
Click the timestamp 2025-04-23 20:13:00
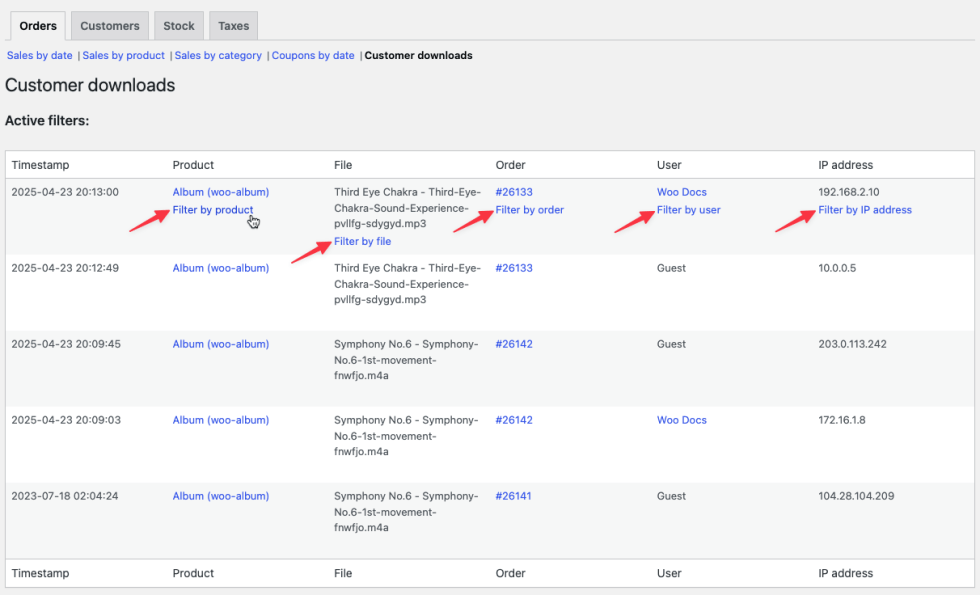pos(65,192)
